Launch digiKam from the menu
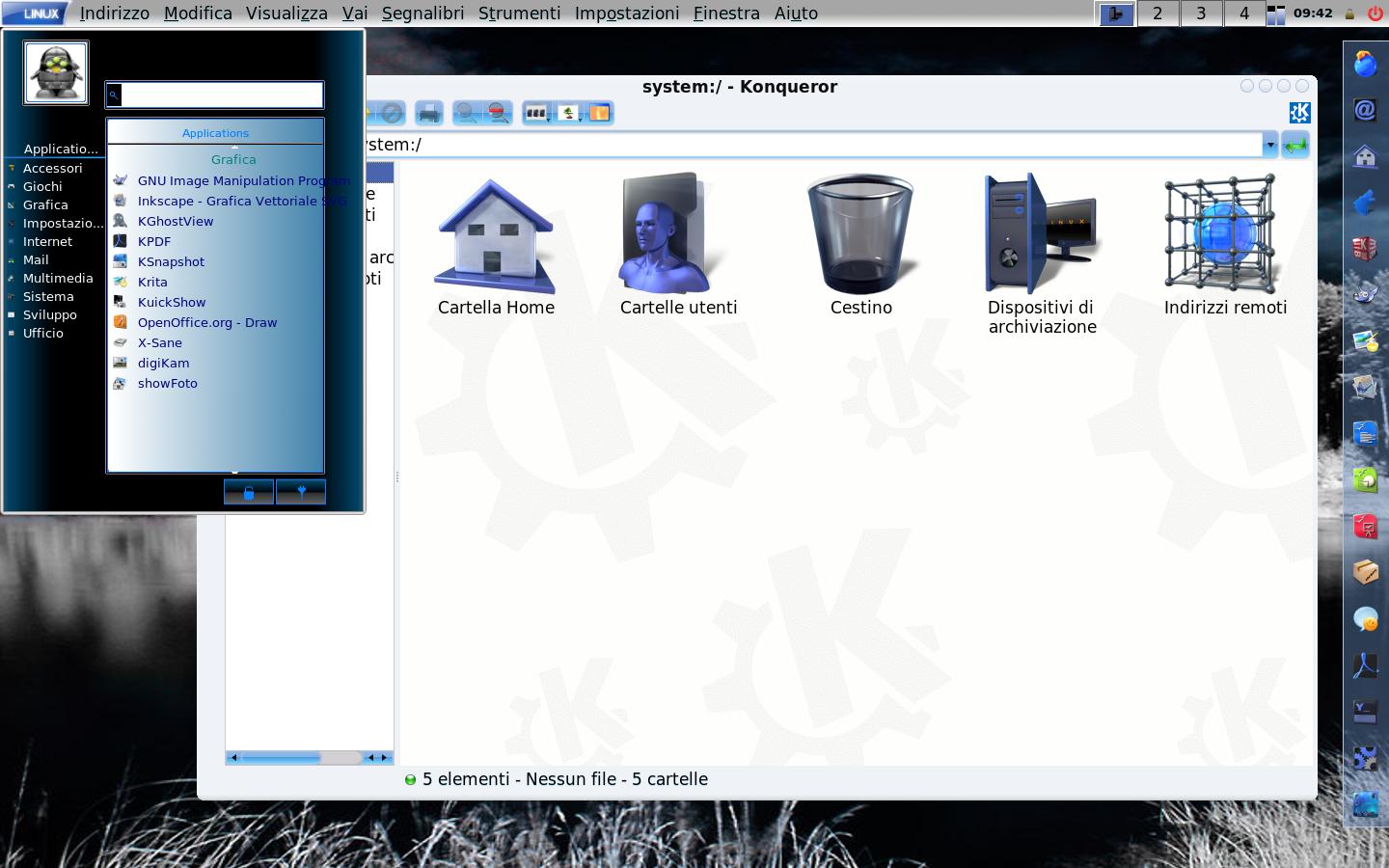This screenshot has width=1389, height=868. tap(151, 363)
